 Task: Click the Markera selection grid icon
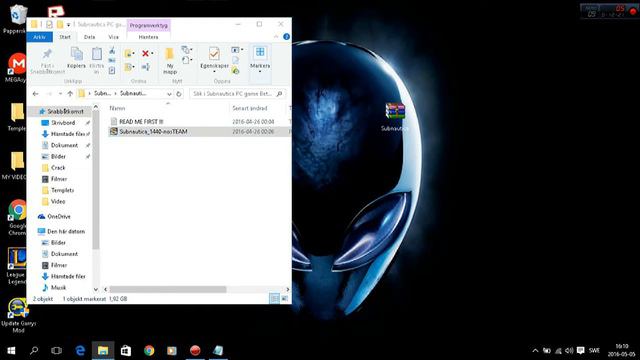(x=260, y=52)
